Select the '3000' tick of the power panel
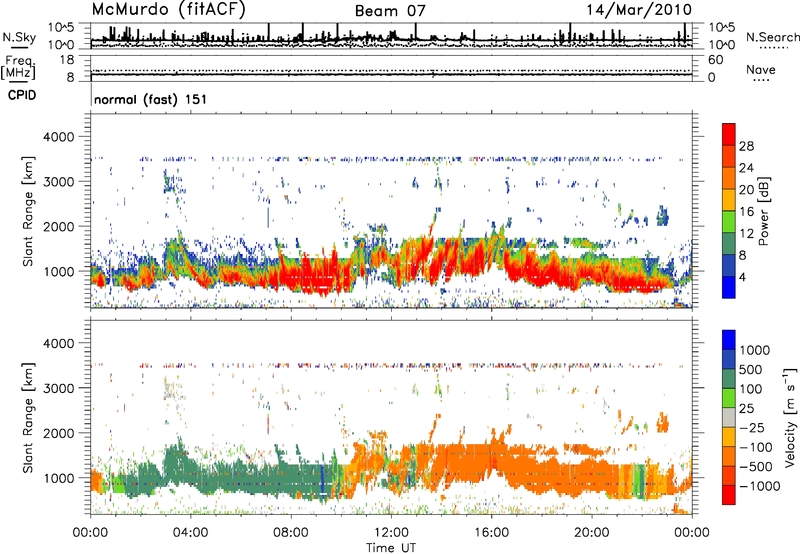 59,182
